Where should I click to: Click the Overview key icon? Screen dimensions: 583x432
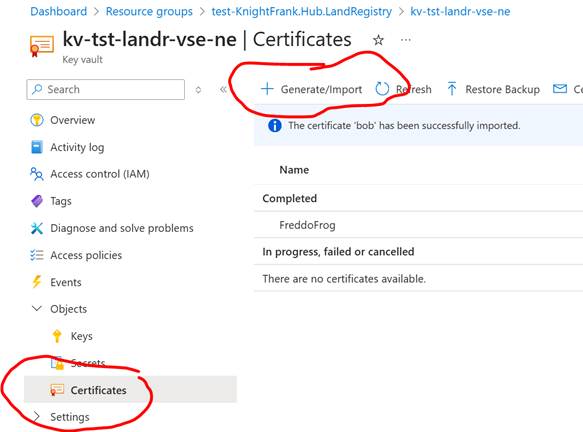37,120
